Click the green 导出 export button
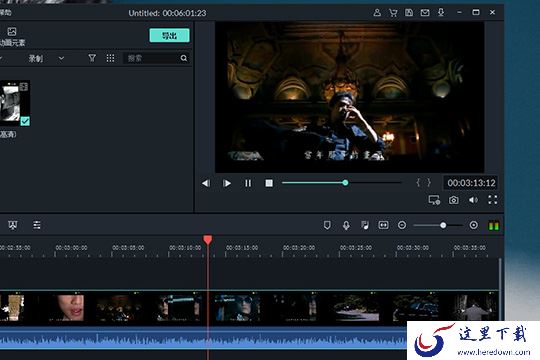The width and height of the screenshot is (540, 360). (x=169, y=35)
